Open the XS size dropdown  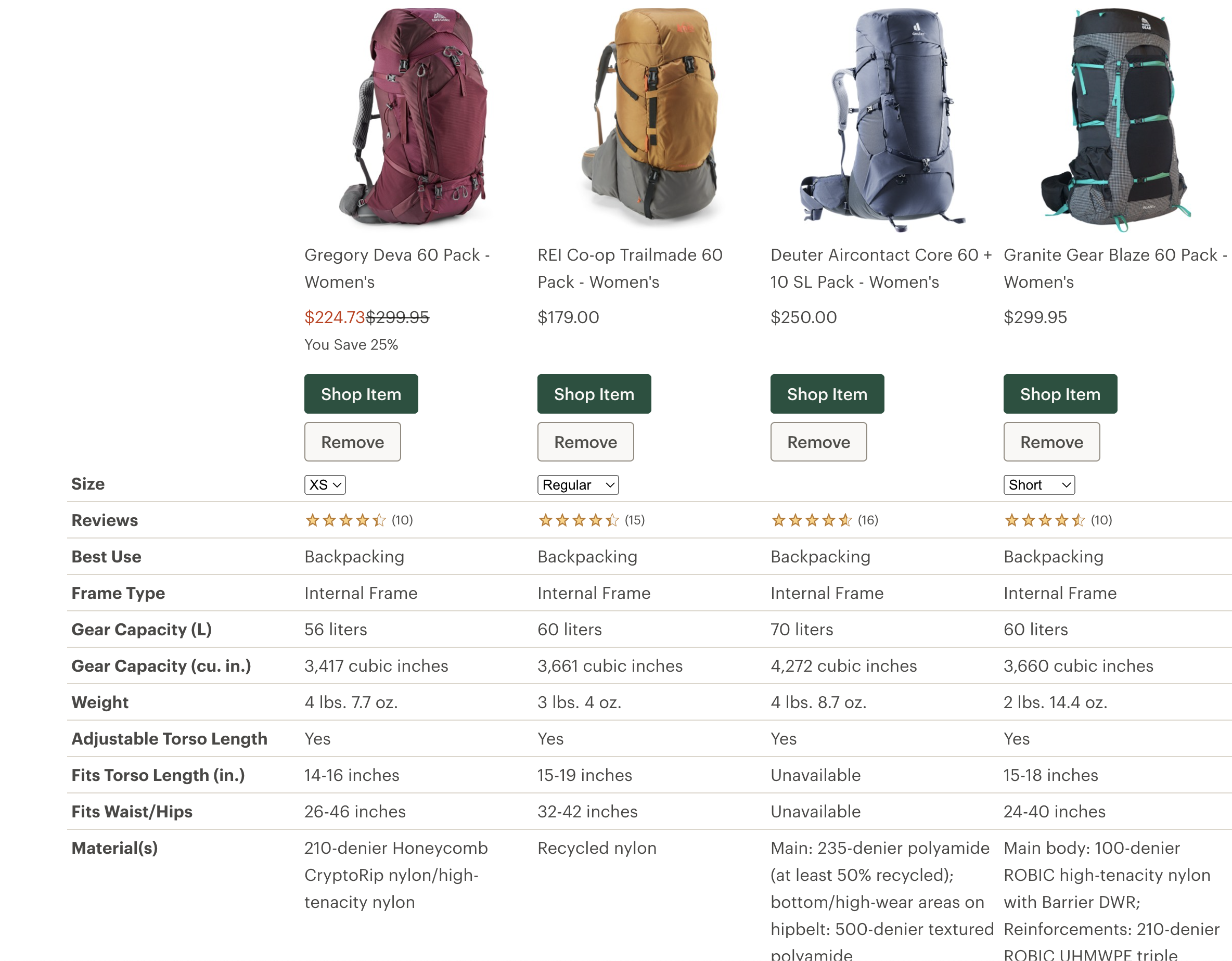pos(325,485)
